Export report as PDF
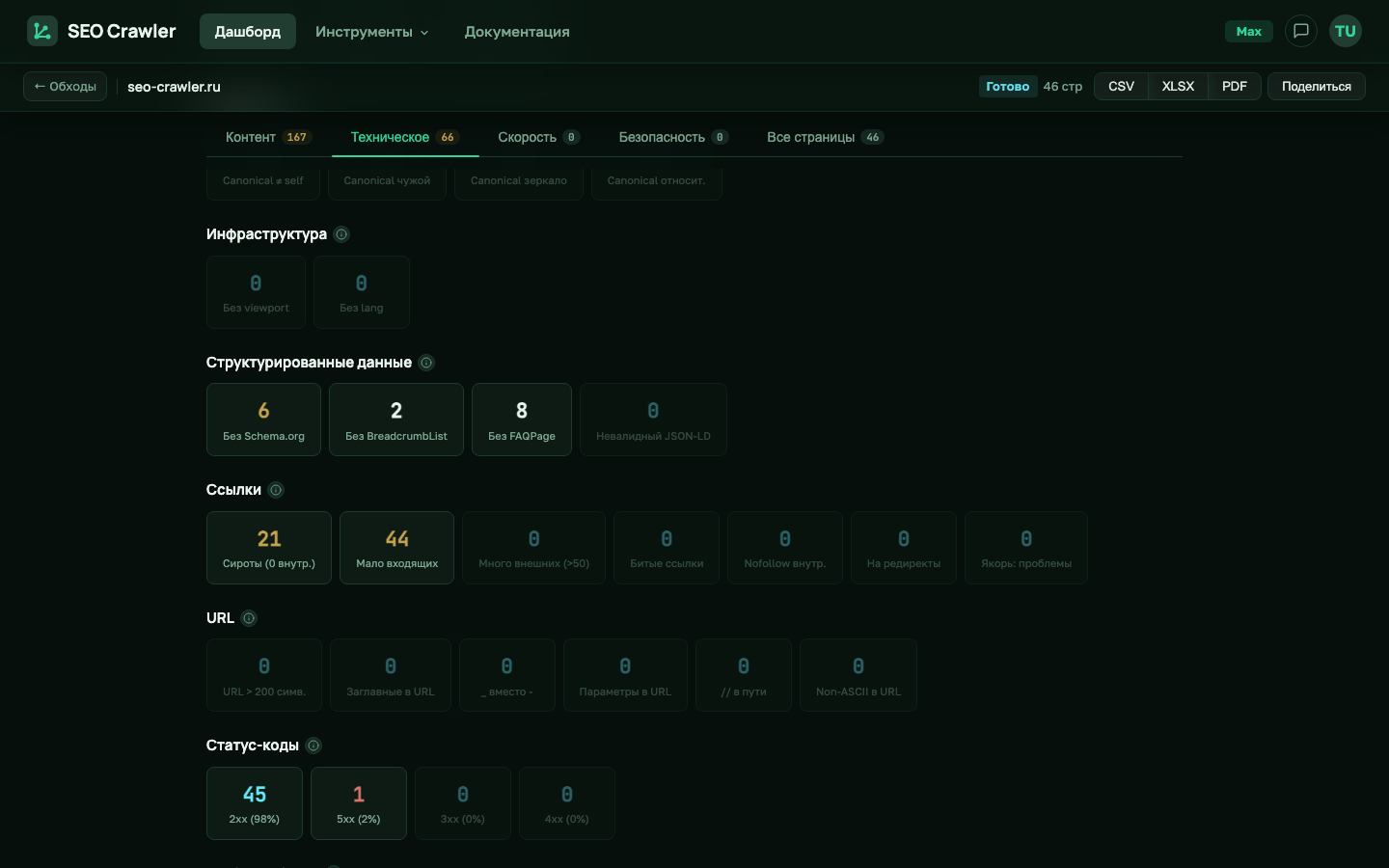1389x868 pixels. (1235, 87)
